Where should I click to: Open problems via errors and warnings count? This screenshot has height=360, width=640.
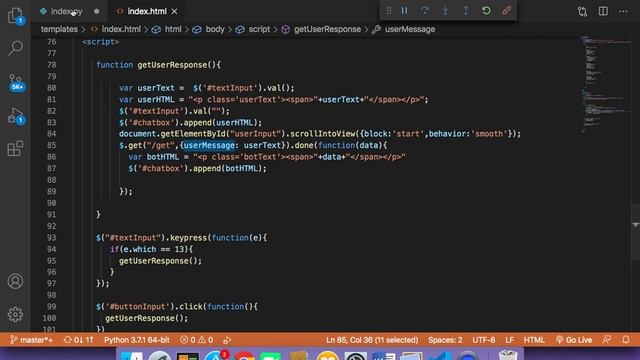(197, 340)
